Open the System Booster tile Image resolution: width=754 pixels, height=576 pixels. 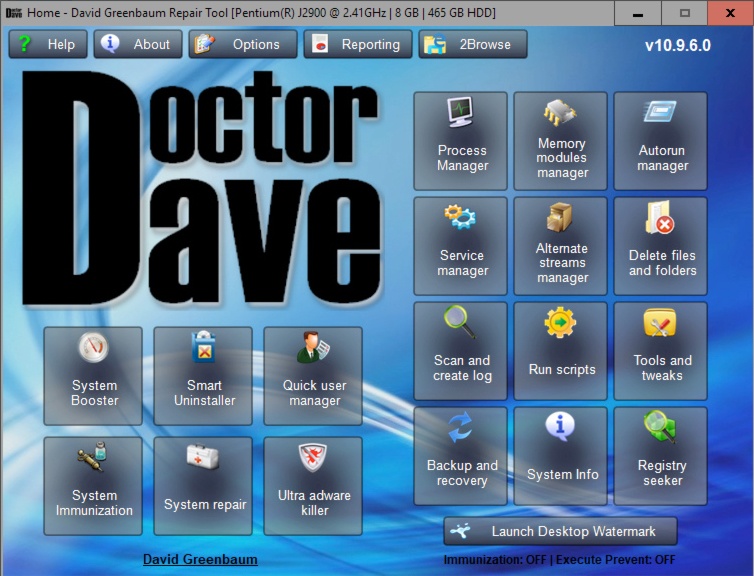click(x=94, y=376)
